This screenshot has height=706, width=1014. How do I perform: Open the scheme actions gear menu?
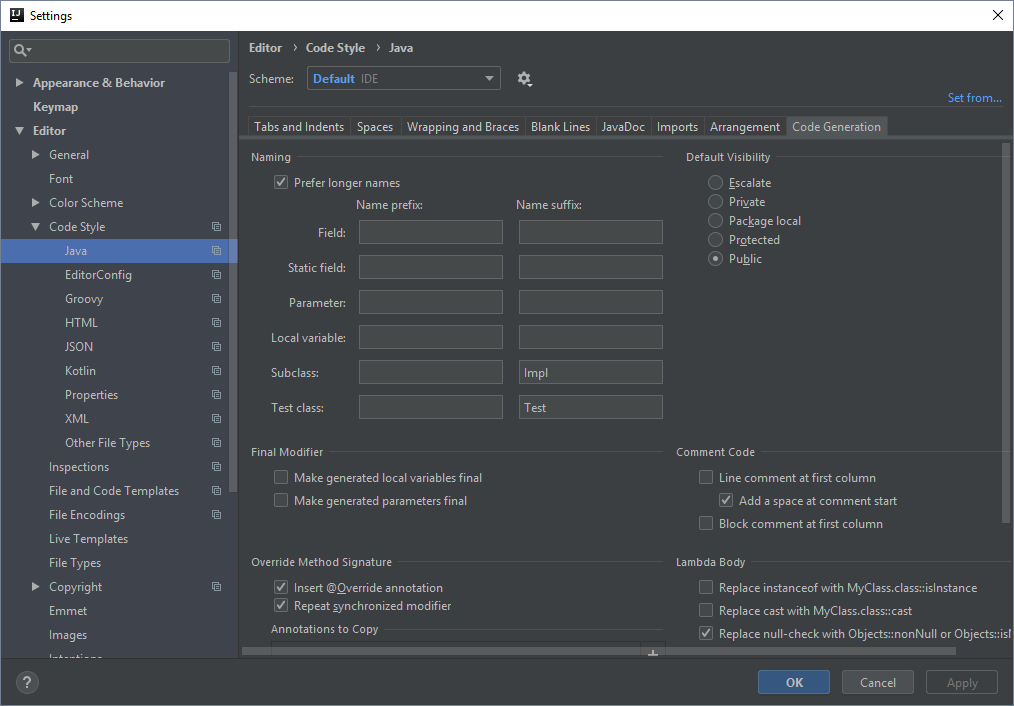(x=524, y=78)
